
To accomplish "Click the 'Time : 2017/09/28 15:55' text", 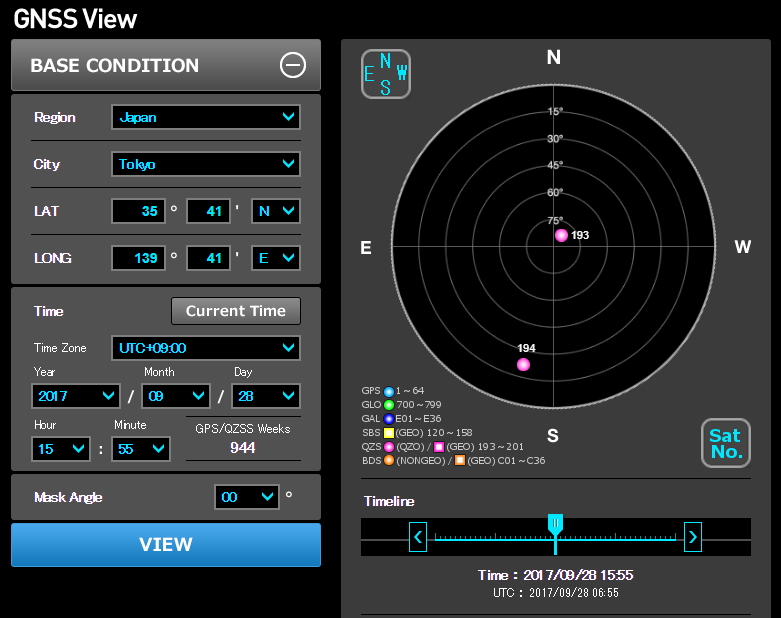I will point(555,575).
